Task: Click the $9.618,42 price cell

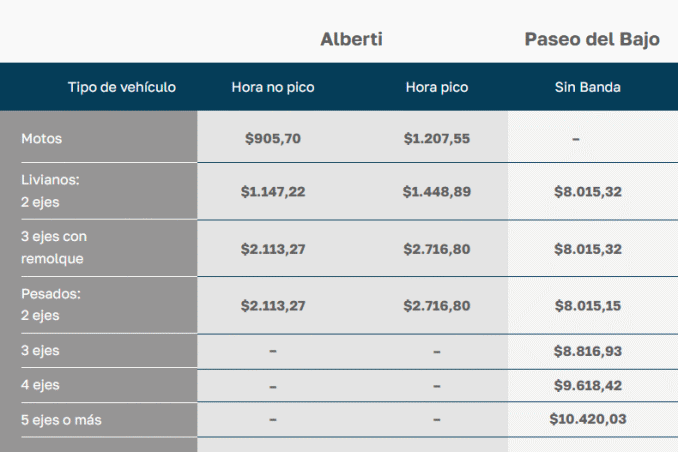Action: point(588,385)
